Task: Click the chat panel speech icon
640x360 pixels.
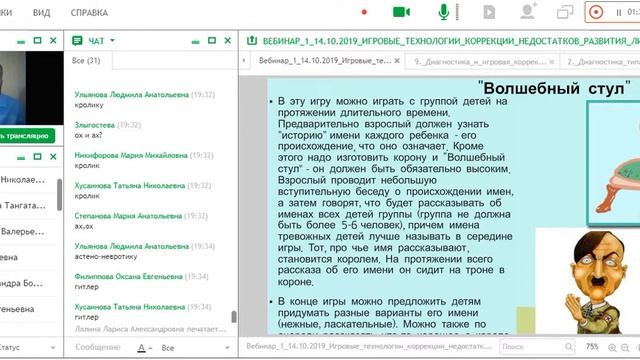Action: pyautogui.click(x=77, y=40)
